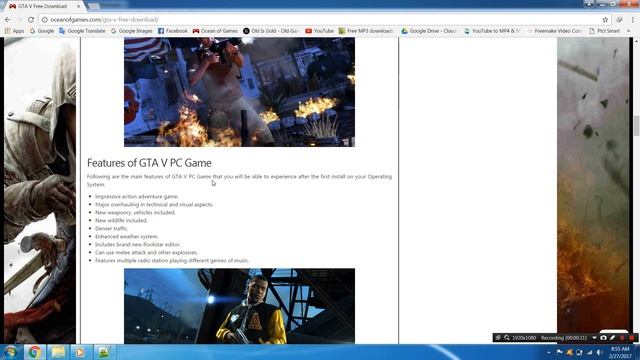Click the 'Enhanced weather system' bullet
Image resolution: width=640 pixels, height=360 pixels.
click(127, 236)
